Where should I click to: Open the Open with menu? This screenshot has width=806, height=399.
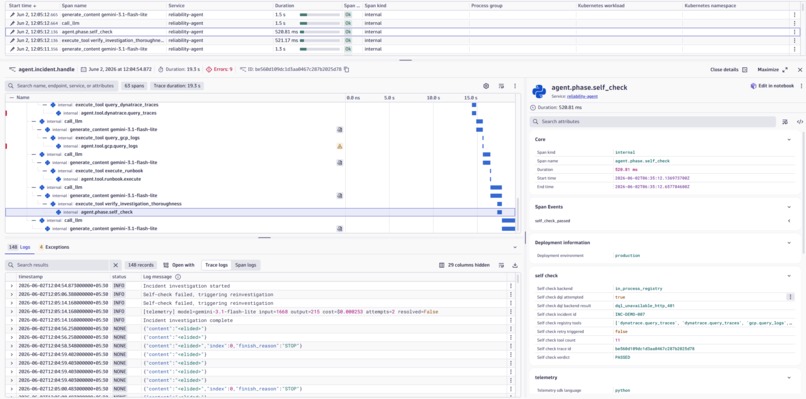point(179,265)
